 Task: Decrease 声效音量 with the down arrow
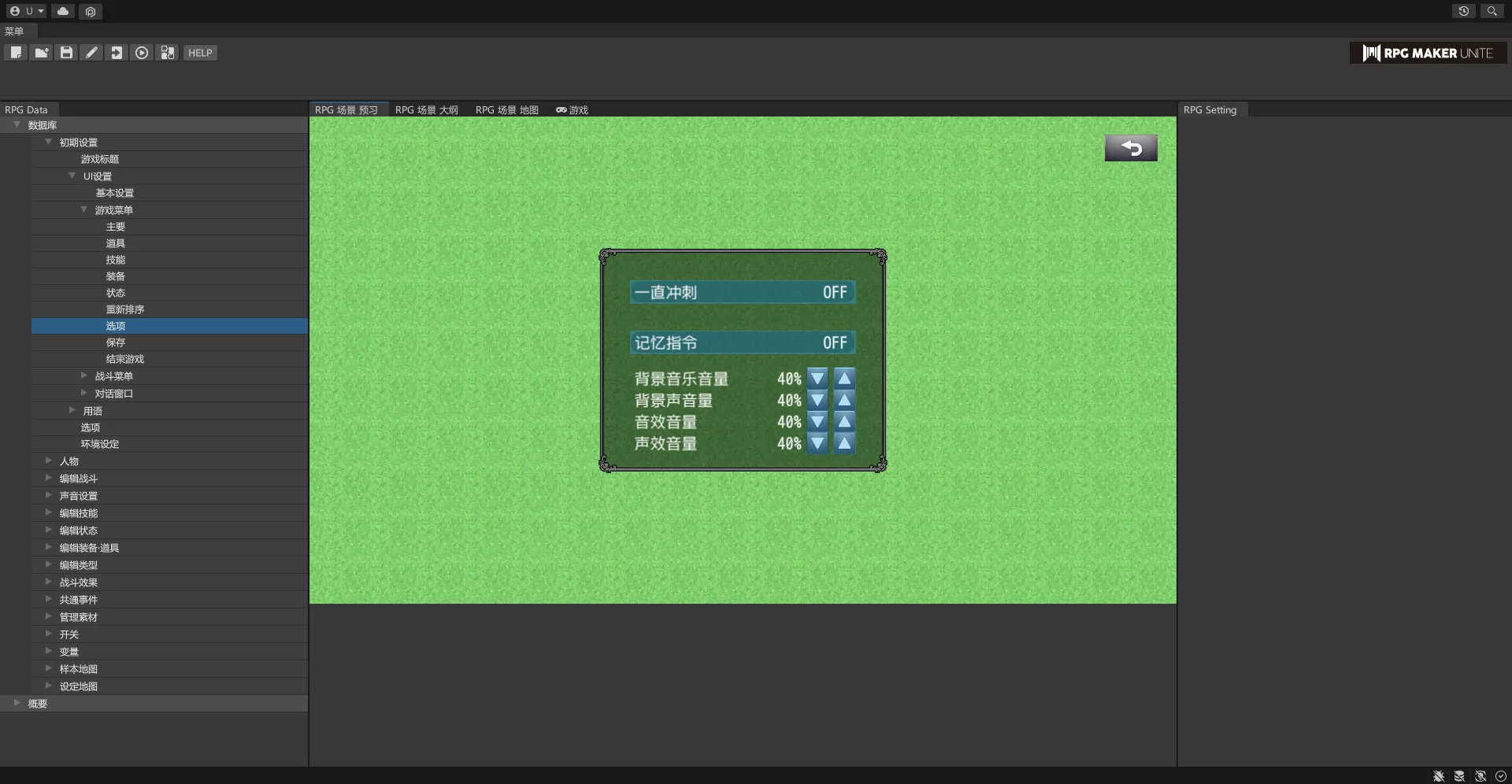pyautogui.click(x=817, y=444)
